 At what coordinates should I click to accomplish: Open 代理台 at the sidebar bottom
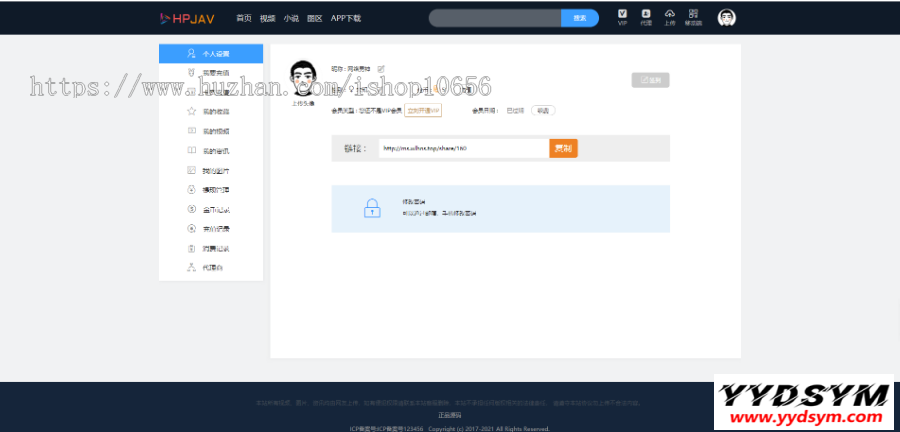[211, 267]
